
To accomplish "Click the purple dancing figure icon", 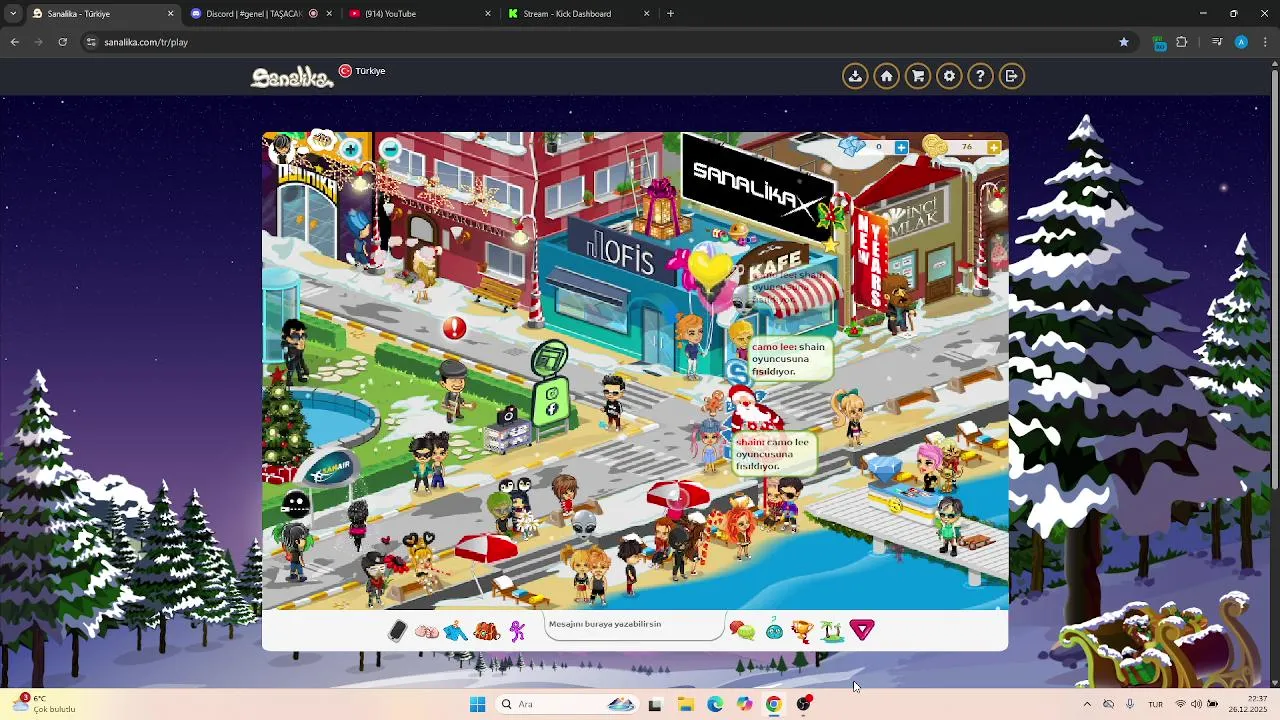I will tap(517, 631).
